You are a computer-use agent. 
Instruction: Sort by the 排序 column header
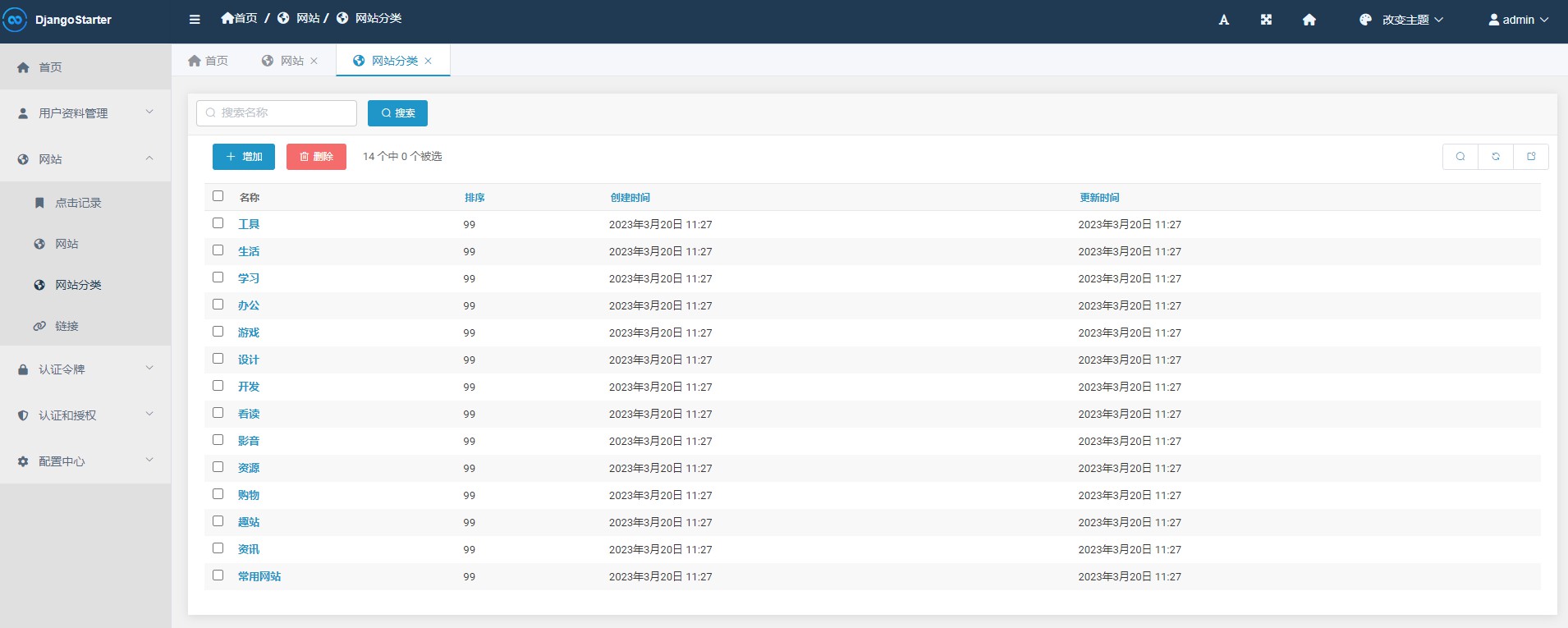click(475, 198)
